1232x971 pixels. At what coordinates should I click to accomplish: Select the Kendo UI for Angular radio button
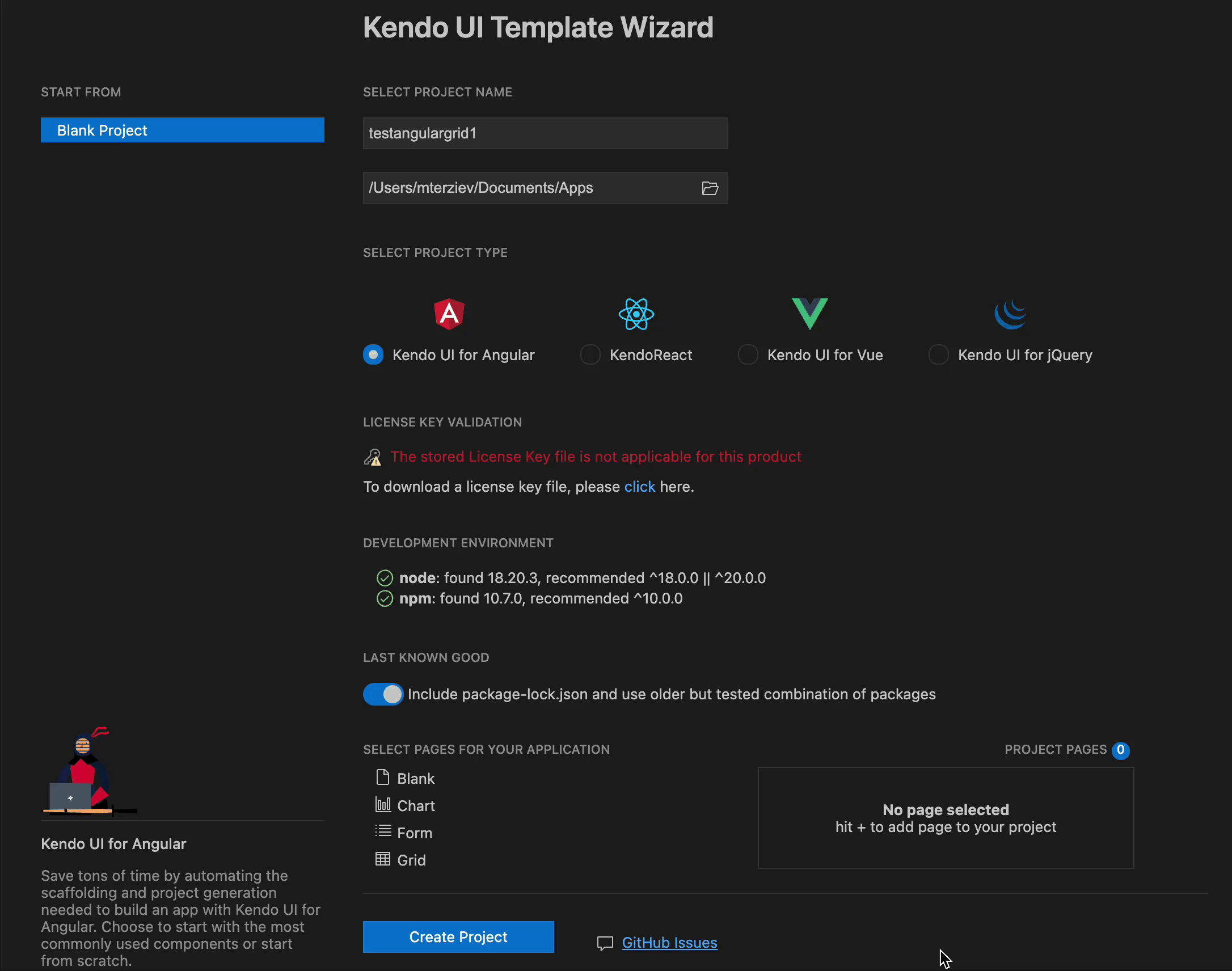[373, 354]
